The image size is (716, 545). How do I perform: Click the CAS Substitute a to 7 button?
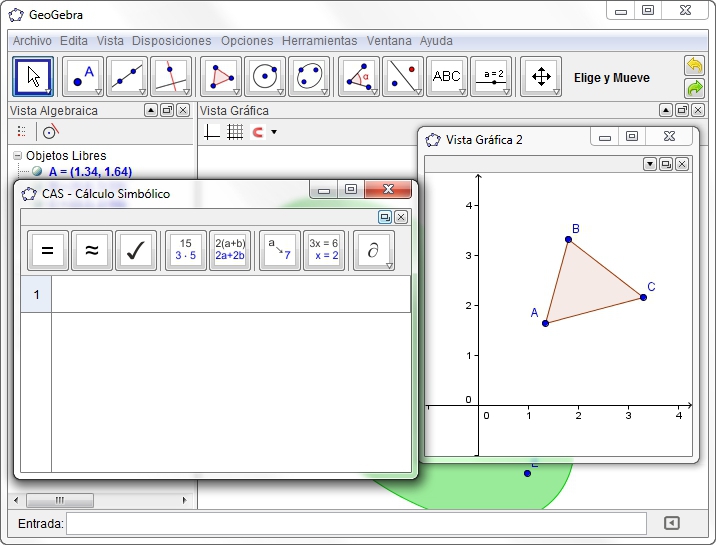pos(280,251)
